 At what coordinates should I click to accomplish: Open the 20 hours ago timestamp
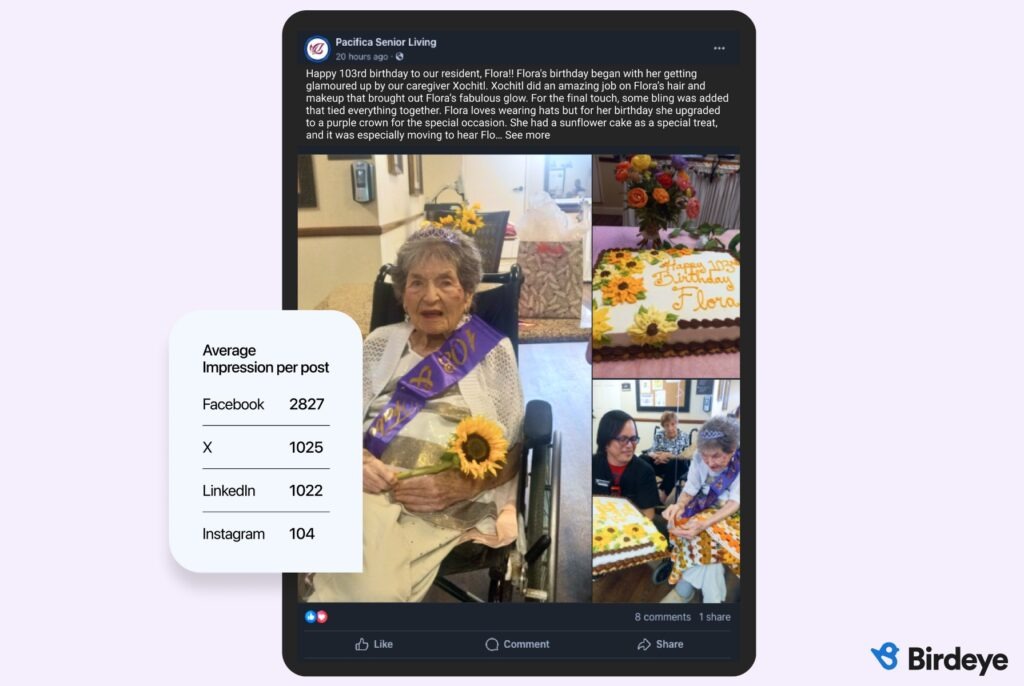[362, 57]
